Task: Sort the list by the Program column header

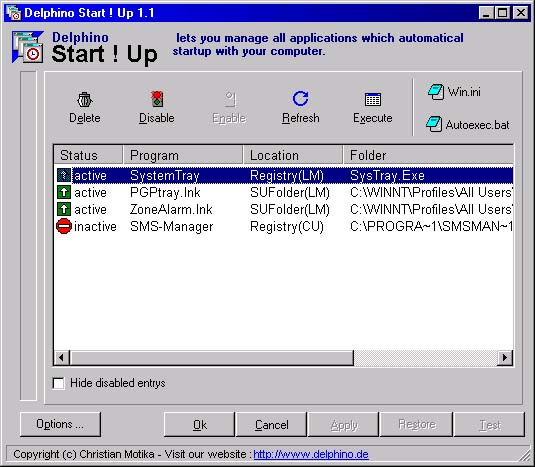Action: tap(183, 155)
